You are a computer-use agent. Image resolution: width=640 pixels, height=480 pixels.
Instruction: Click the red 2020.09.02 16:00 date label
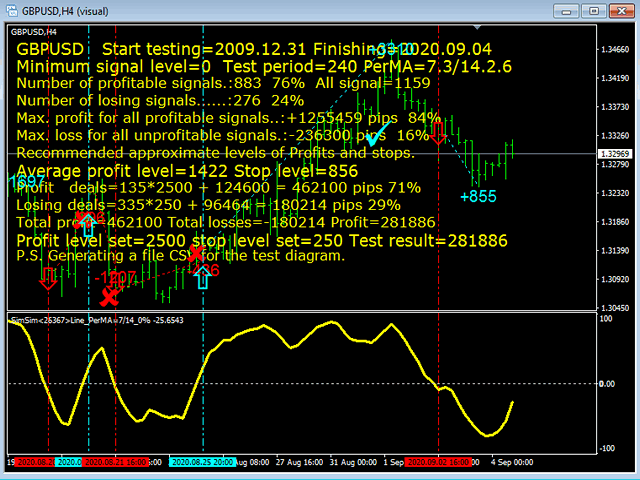(x=438, y=462)
